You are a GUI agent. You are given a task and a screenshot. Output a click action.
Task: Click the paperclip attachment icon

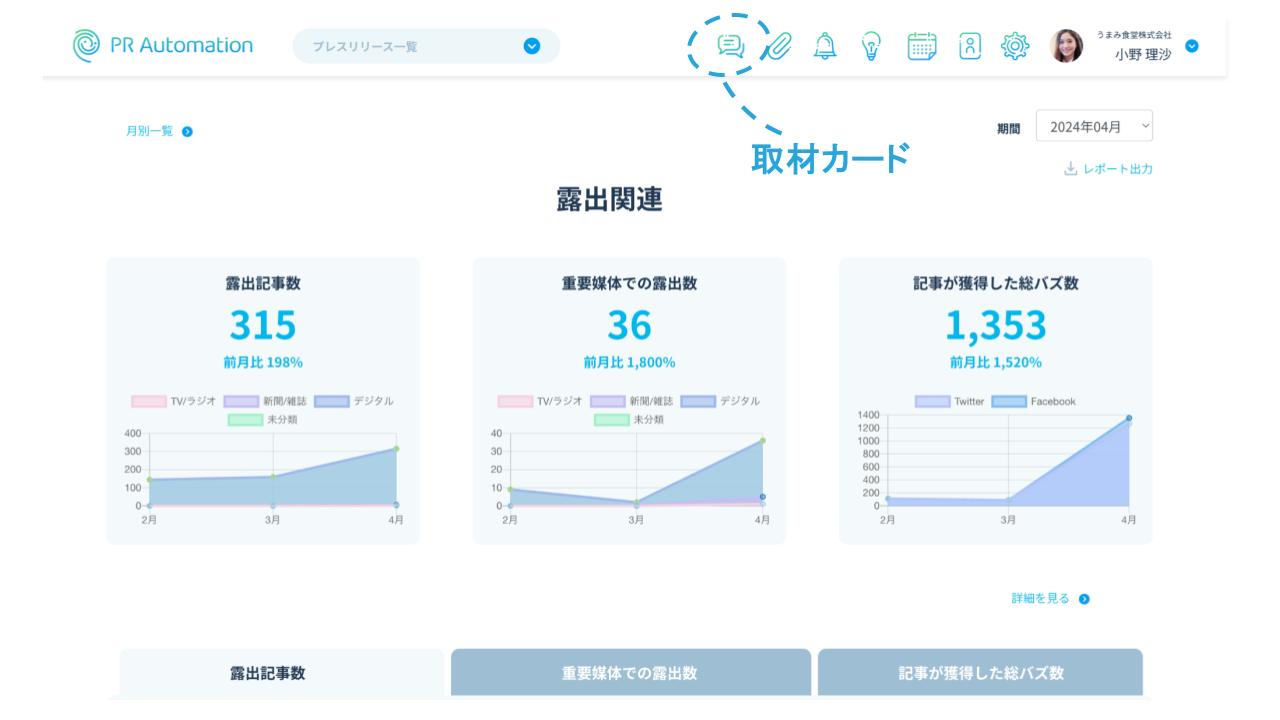pyautogui.click(x=779, y=46)
